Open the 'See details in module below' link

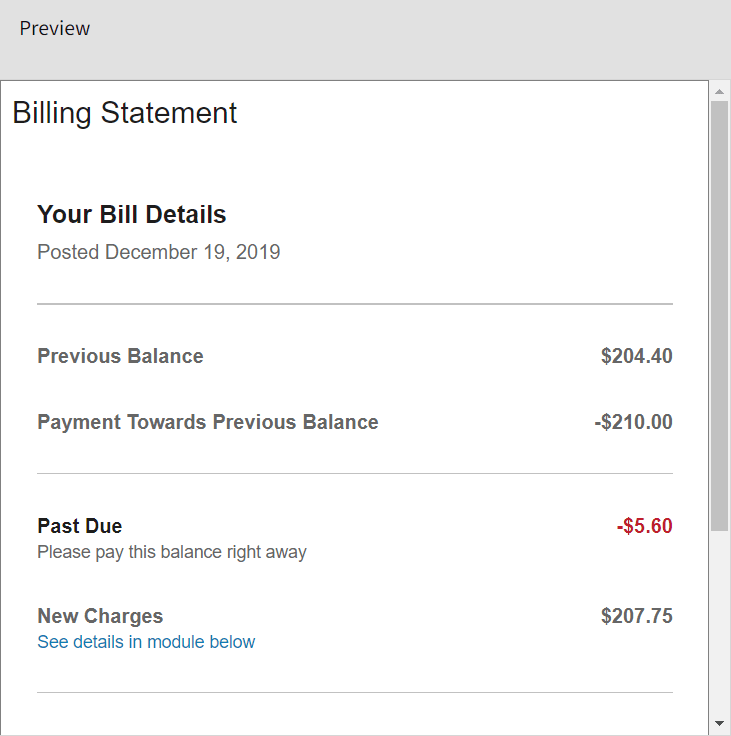[x=146, y=642]
